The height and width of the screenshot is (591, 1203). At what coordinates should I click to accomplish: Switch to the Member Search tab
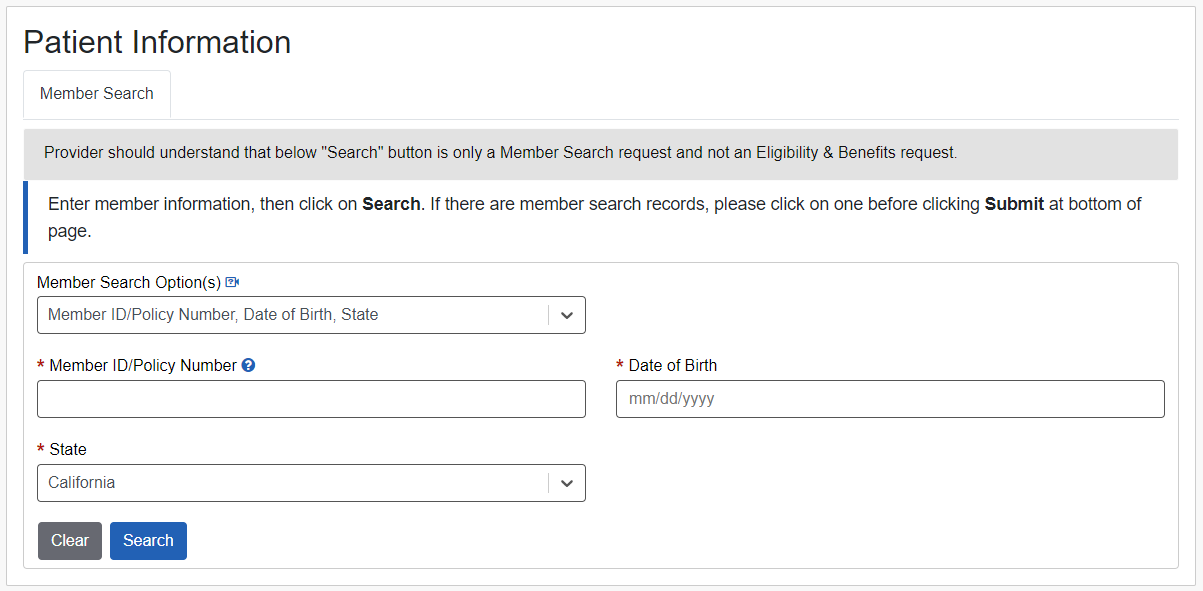[x=97, y=94]
